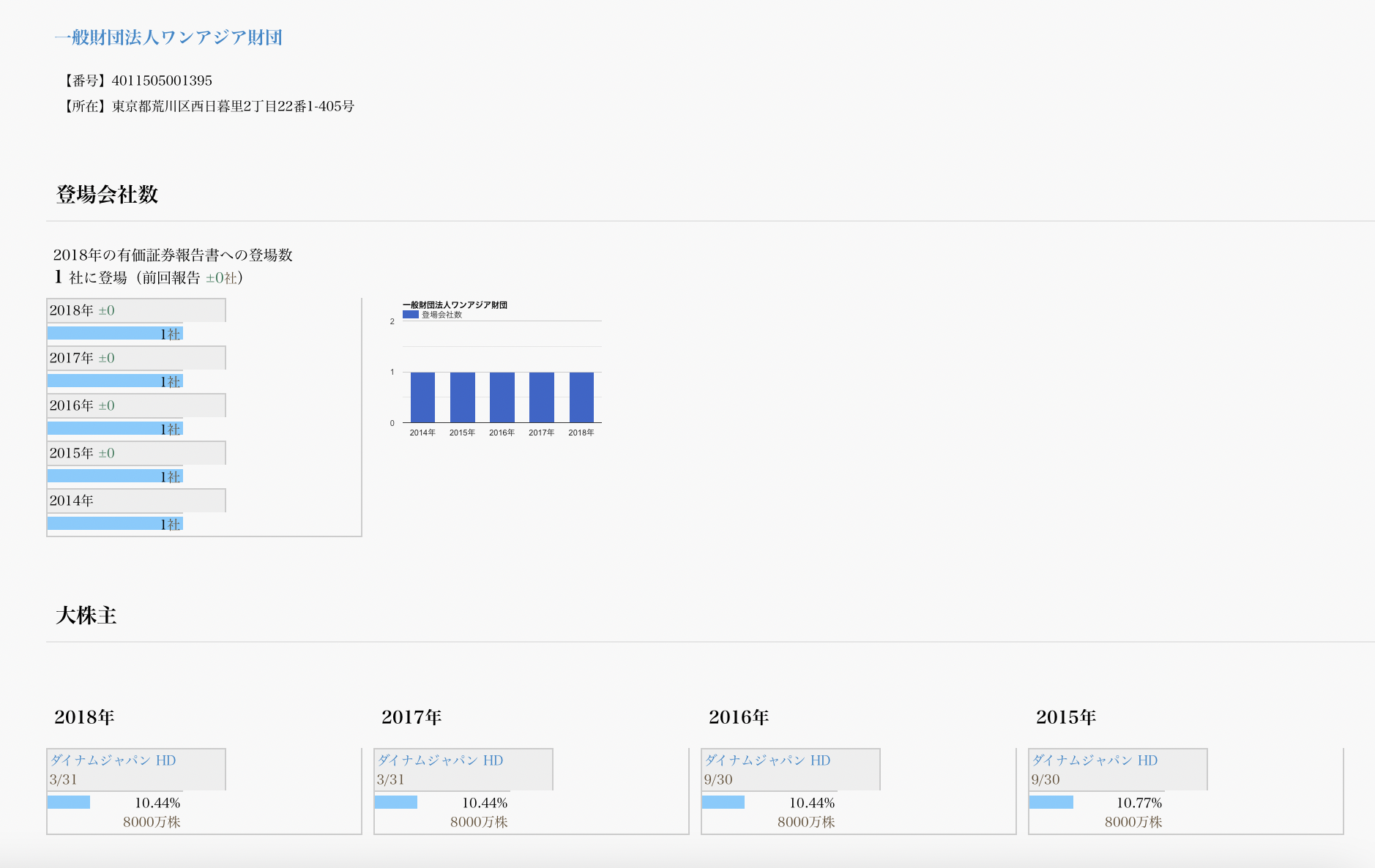Click the 2017年 bar in the chart
Screen dimensions: 1375x868
(542, 397)
